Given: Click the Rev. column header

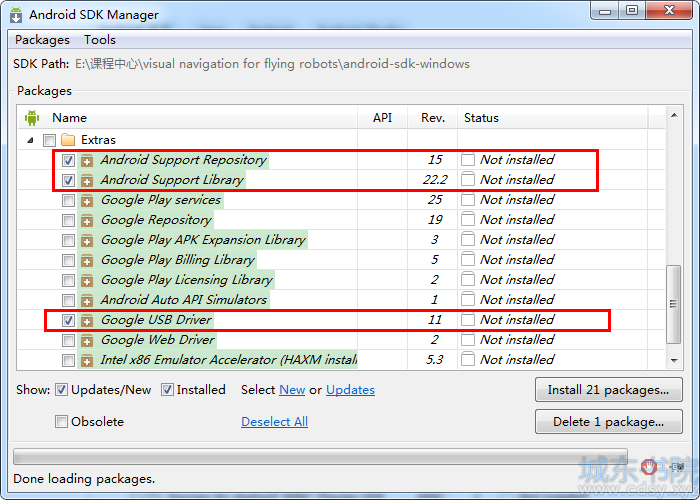Looking at the screenshot, I should click(x=433, y=118).
